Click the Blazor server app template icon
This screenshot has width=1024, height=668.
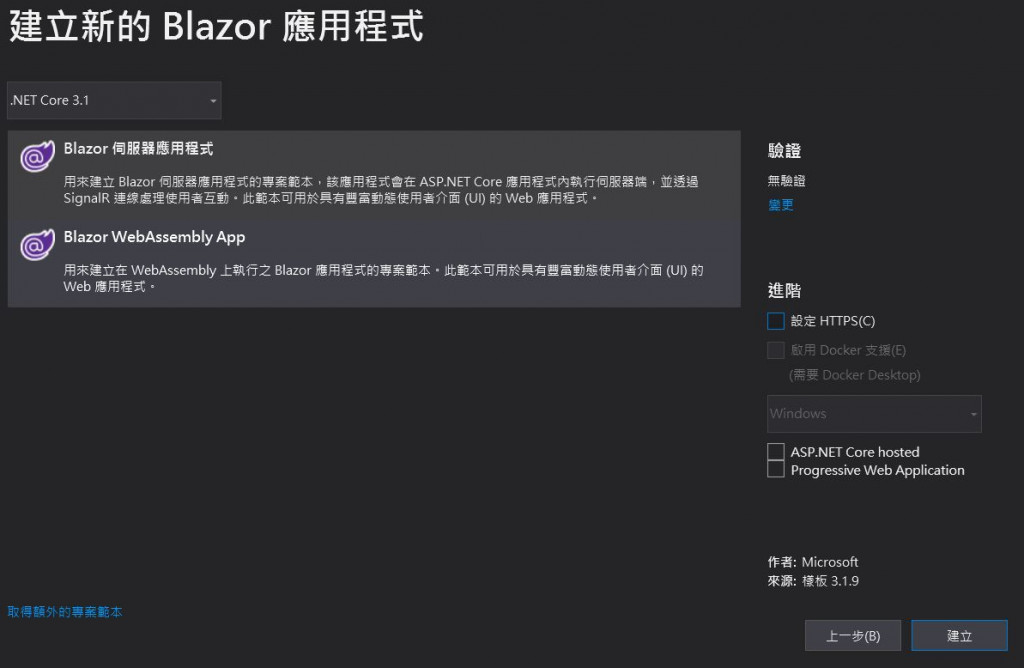coord(37,156)
